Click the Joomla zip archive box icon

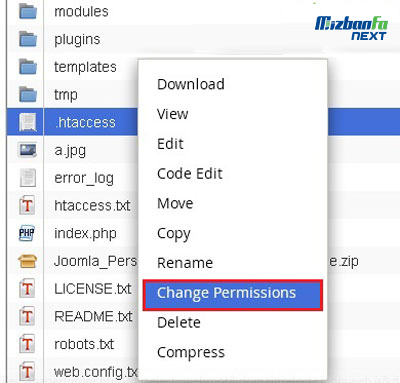click(x=28, y=261)
